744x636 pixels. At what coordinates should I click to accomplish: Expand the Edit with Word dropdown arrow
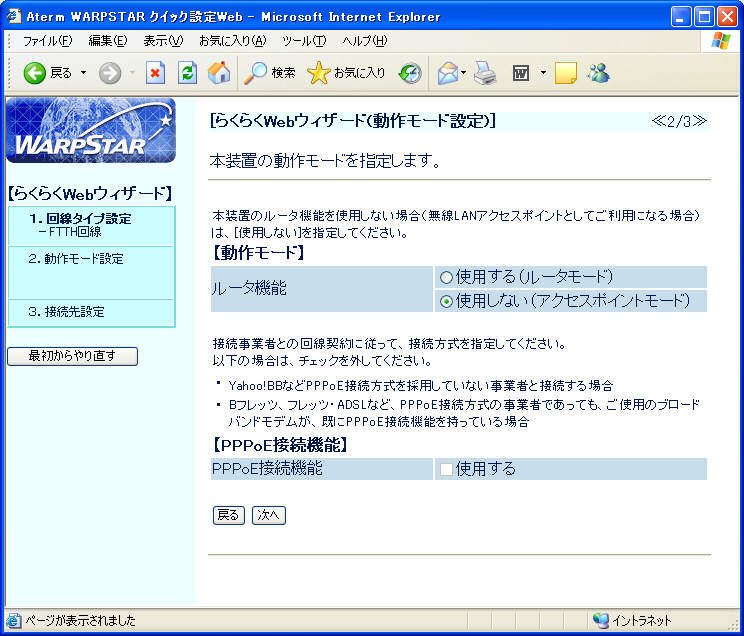click(542, 73)
